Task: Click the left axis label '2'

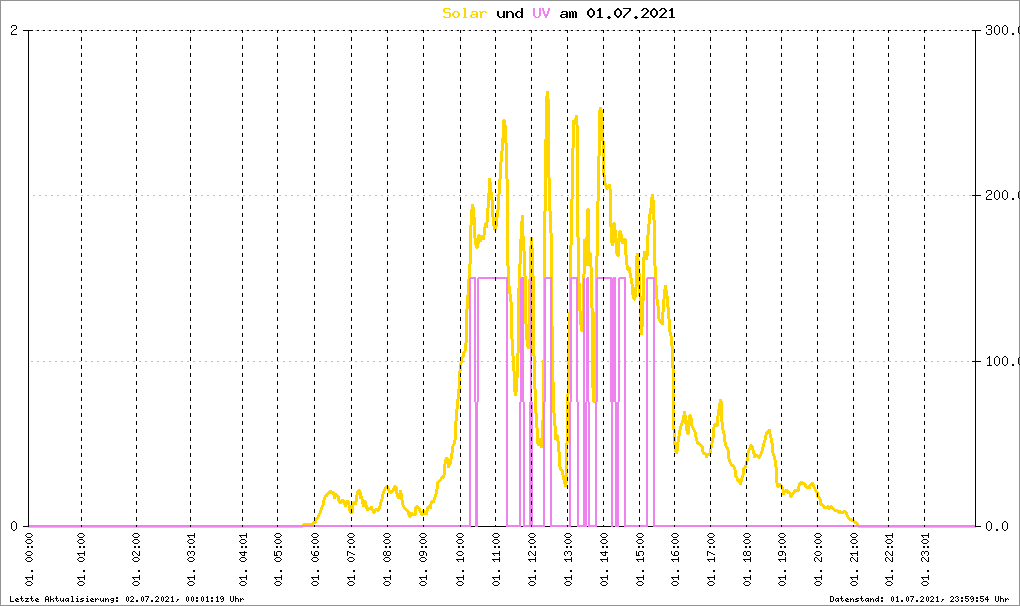Action: [x=14, y=30]
